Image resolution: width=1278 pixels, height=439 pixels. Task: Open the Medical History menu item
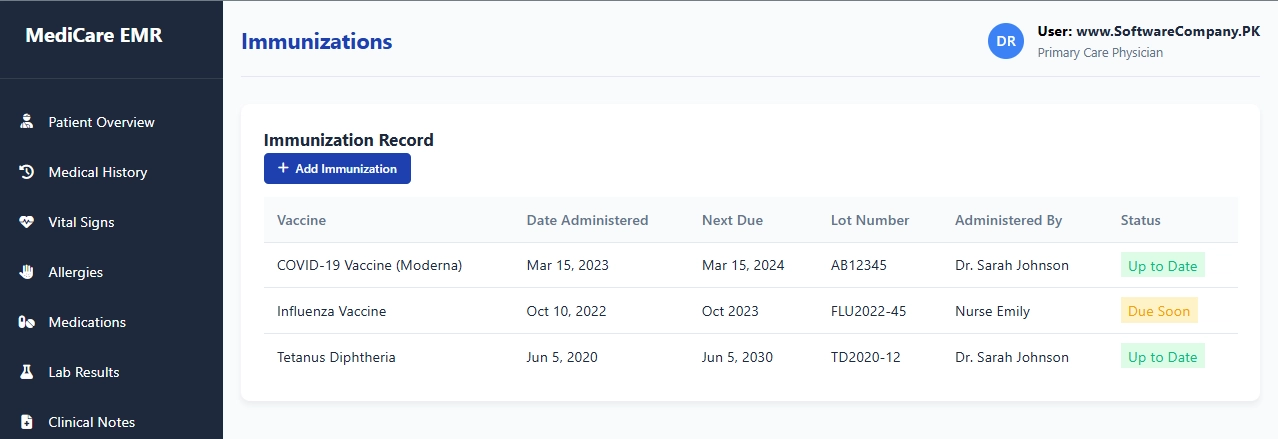pyautogui.click(x=98, y=172)
